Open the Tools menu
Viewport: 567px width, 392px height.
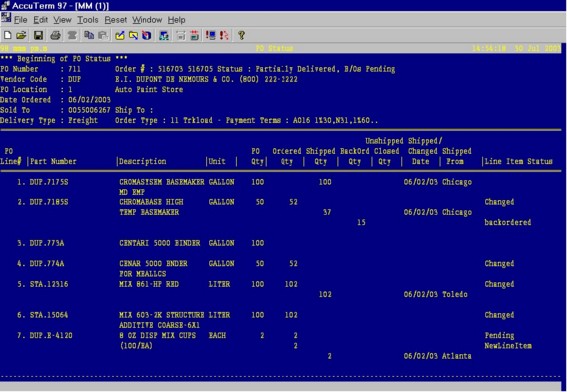pyautogui.click(x=88, y=20)
